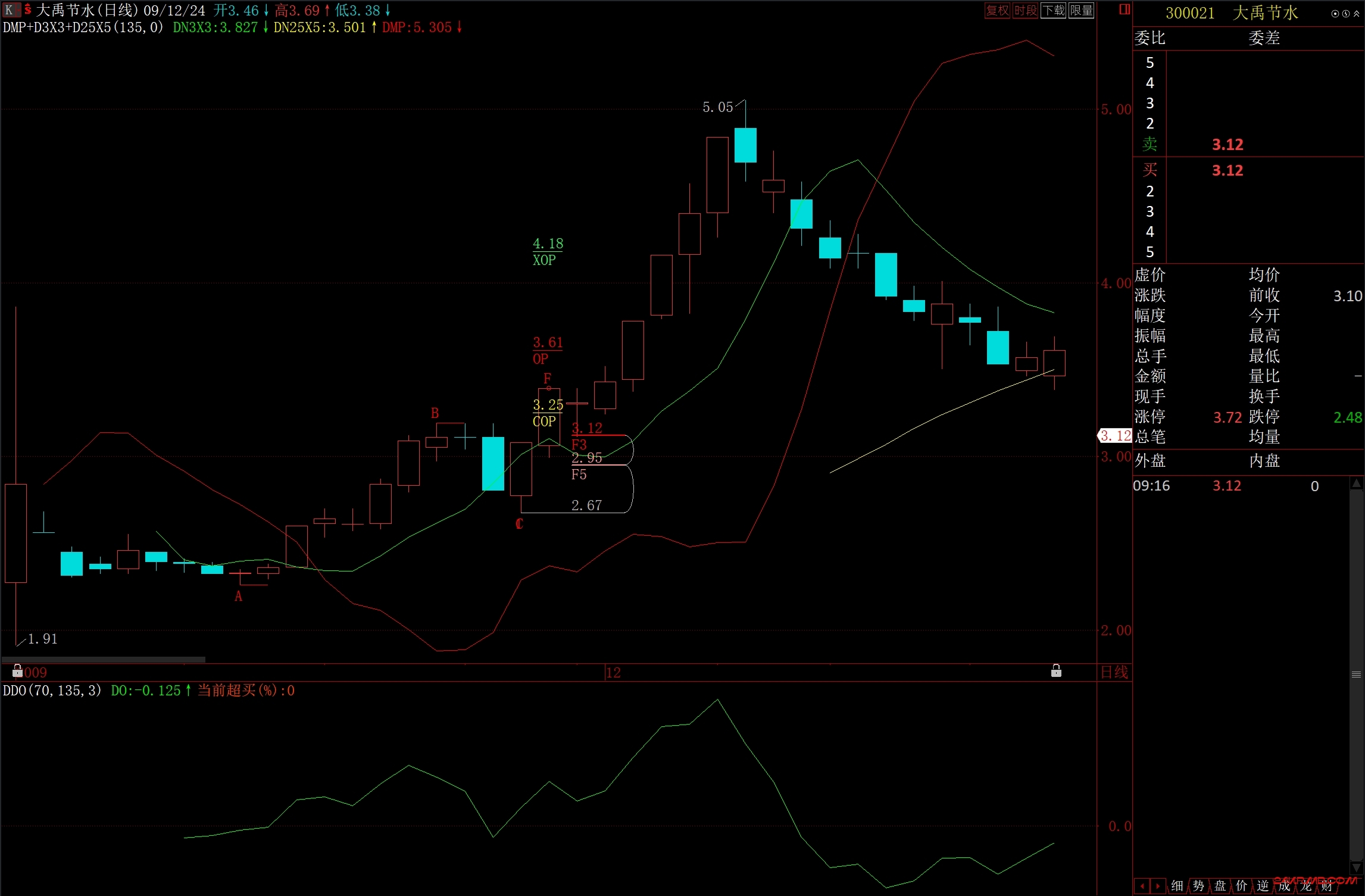1365x896 pixels.
Task: Click the left lock icon on time axis
Action: point(17,670)
